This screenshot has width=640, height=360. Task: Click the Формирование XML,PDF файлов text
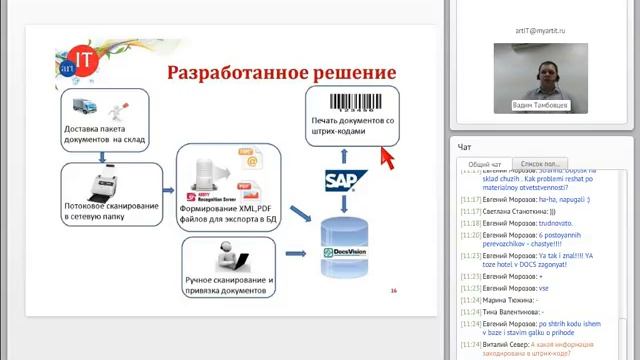(x=228, y=214)
